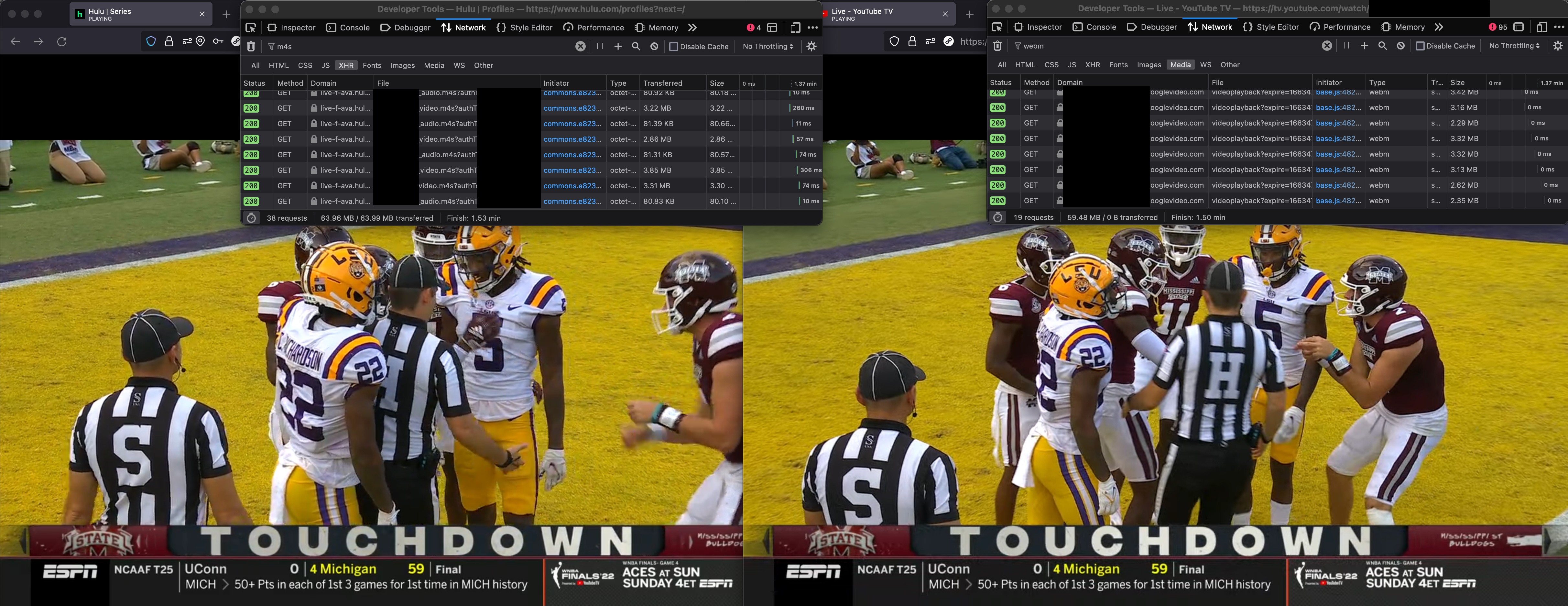1568x606 pixels.
Task: Open Style Editor tab in YouTube TV DevTools
Action: [x=1270, y=27]
